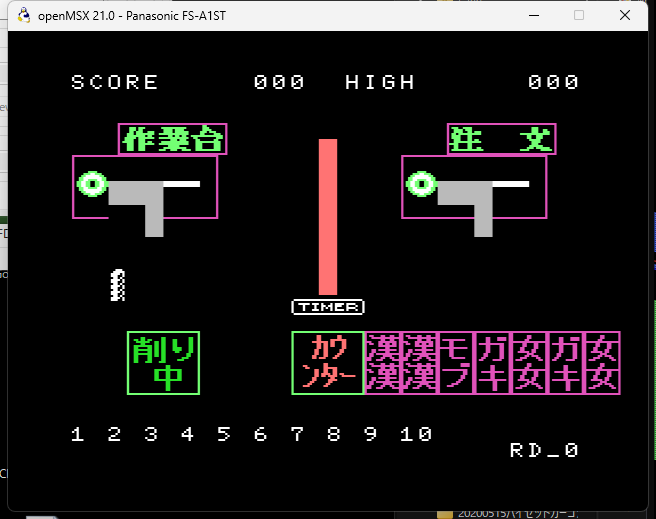Screen dimensions: 656x519
Task: Click the 注文 label box
Action: click(x=502, y=139)
